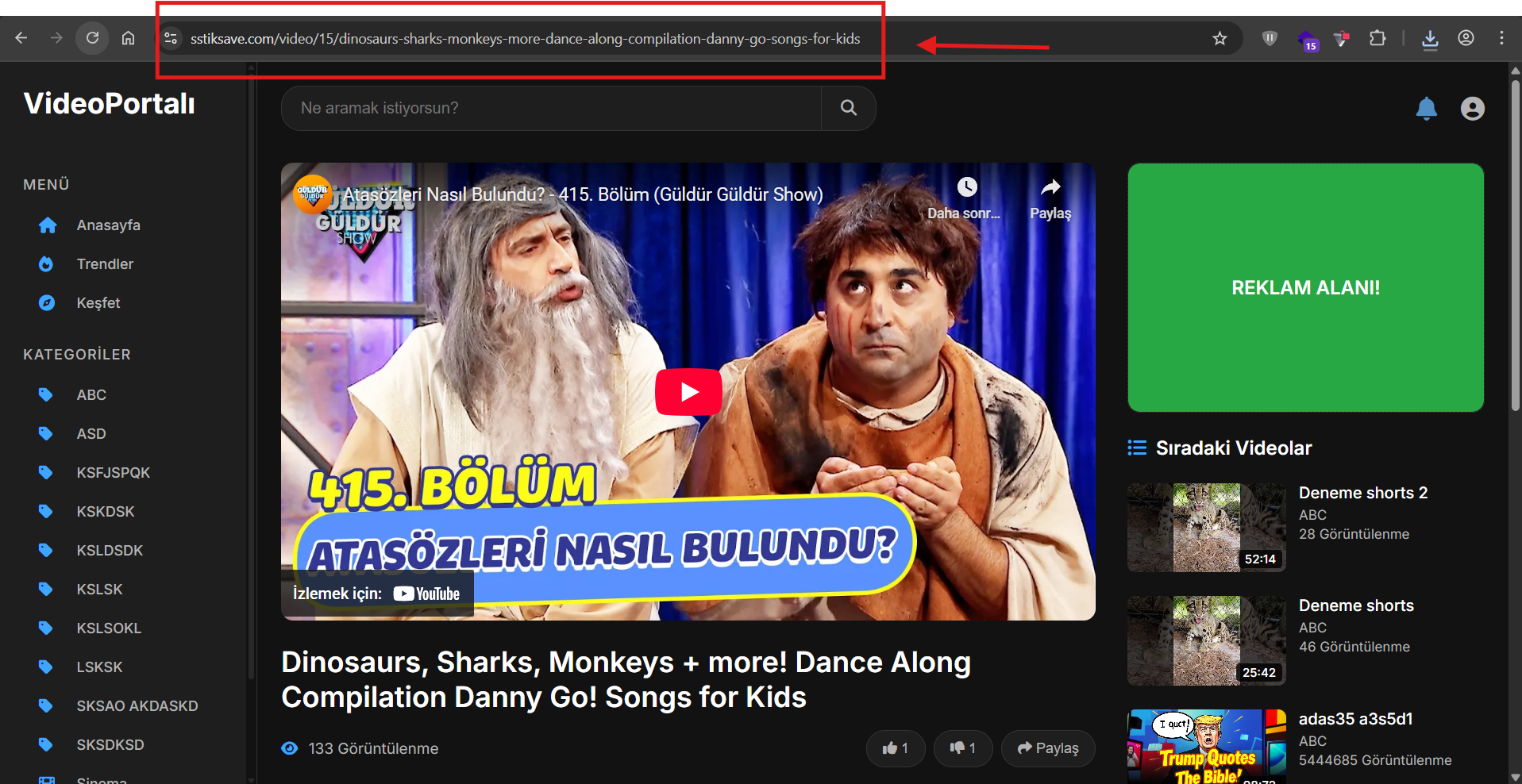
Task: Open video on YouTube via 'İzlemek için'
Action: [377, 594]
